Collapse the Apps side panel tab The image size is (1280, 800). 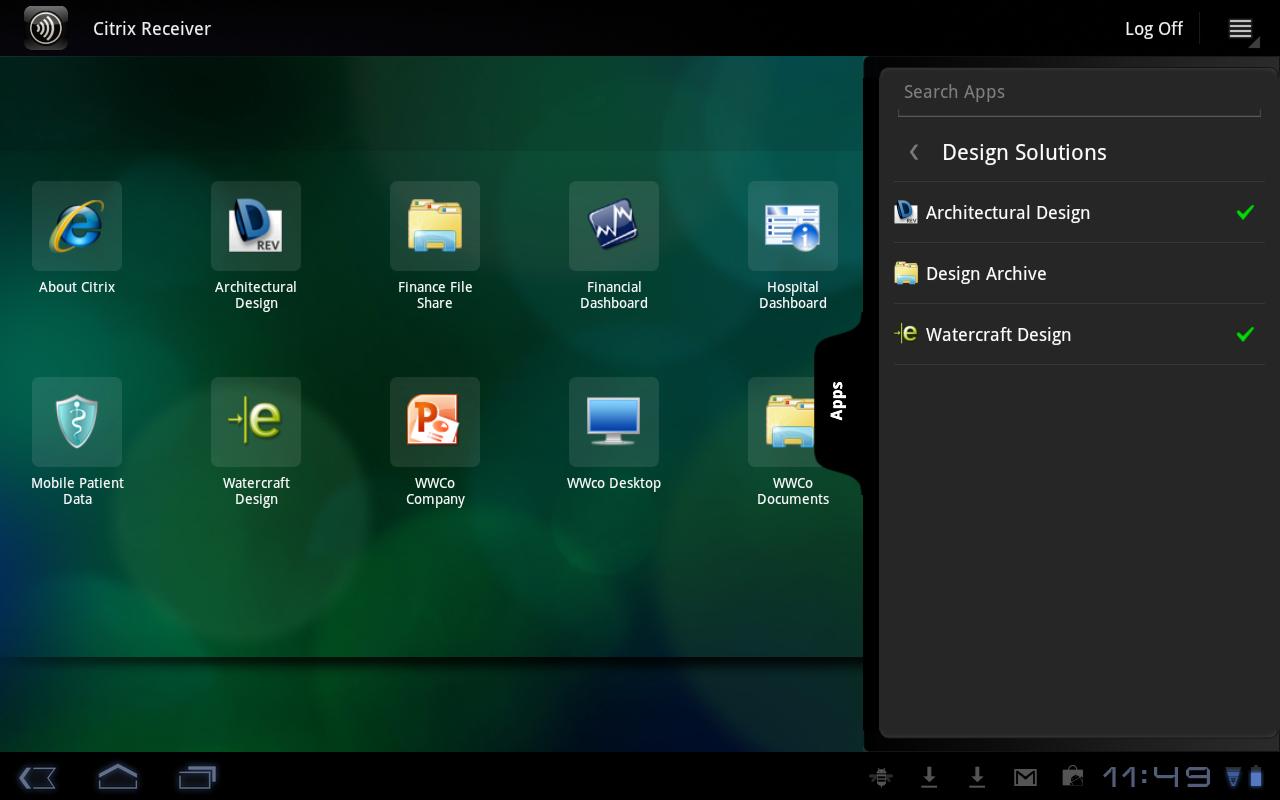point(838,401)
